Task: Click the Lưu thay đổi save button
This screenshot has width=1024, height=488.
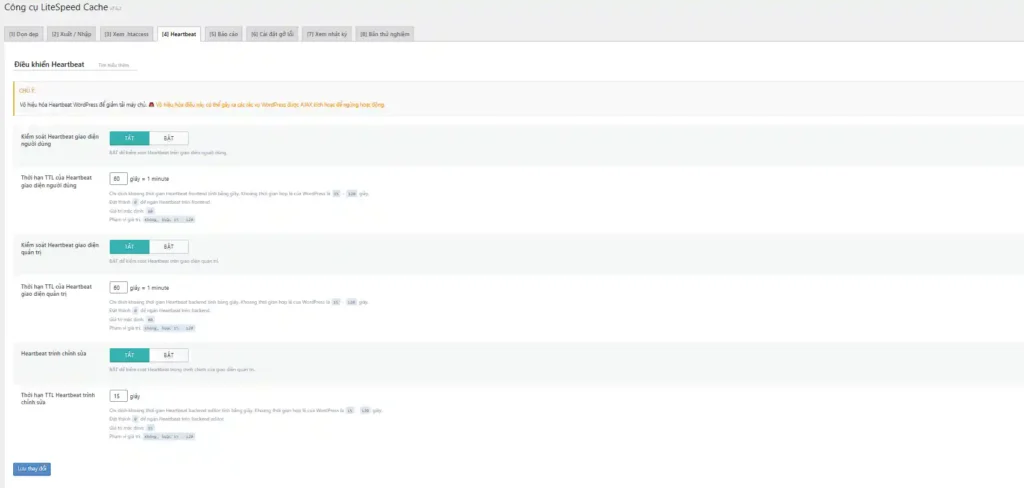Action: 32,469
